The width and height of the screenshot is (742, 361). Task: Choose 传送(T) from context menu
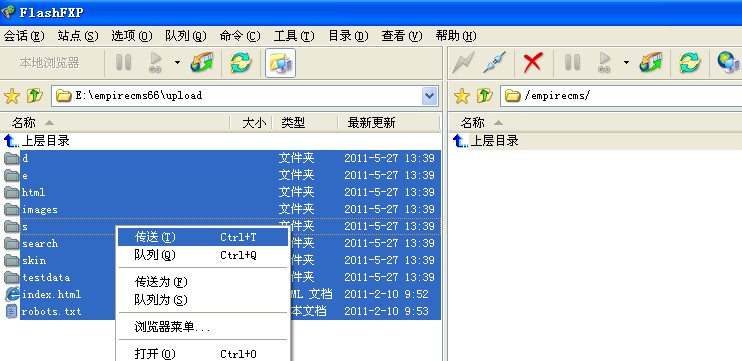(203, 237)
